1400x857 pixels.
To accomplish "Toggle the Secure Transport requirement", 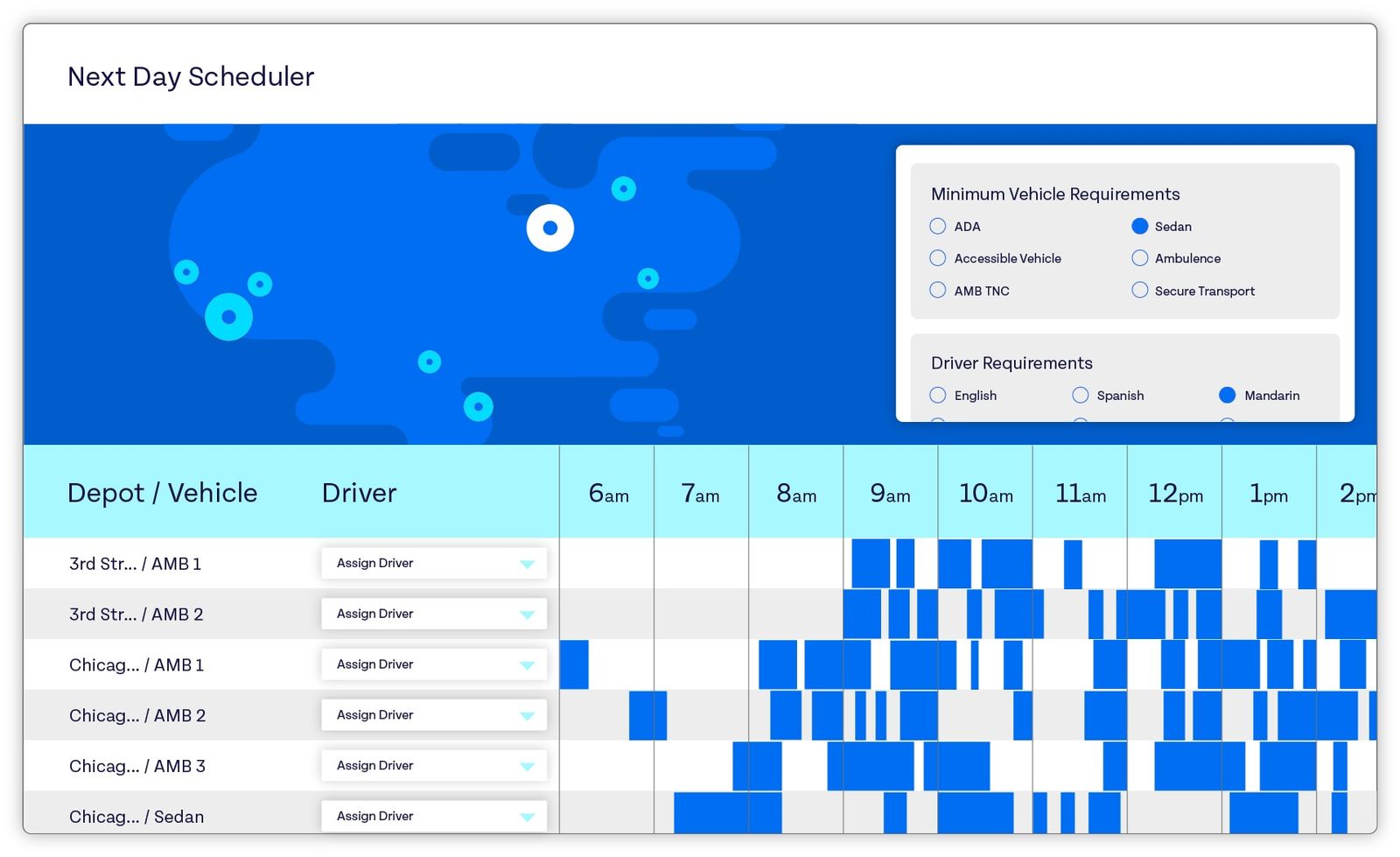I will (1140, 290).
